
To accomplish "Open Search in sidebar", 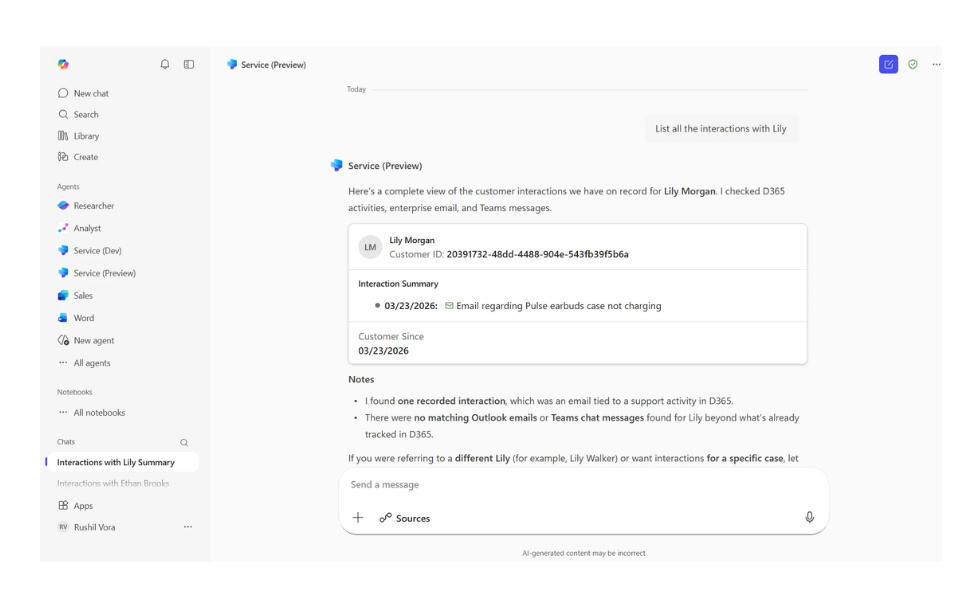I will 78,114.
